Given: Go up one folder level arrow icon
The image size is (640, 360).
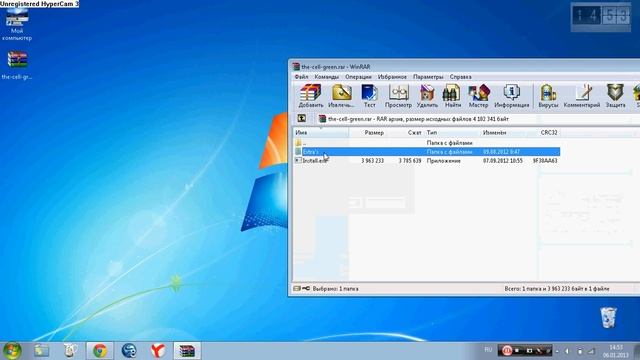Looking at the screenshot, I should [302, 118].
